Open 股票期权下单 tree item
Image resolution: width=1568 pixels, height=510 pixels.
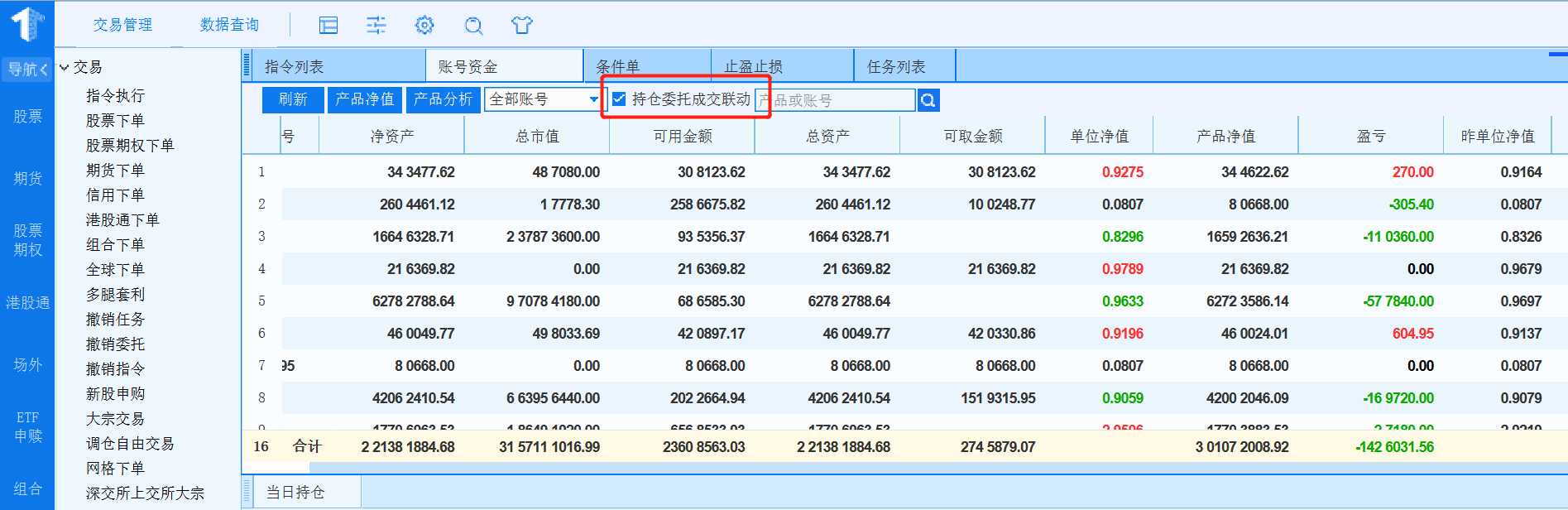(x=130, y=146)
